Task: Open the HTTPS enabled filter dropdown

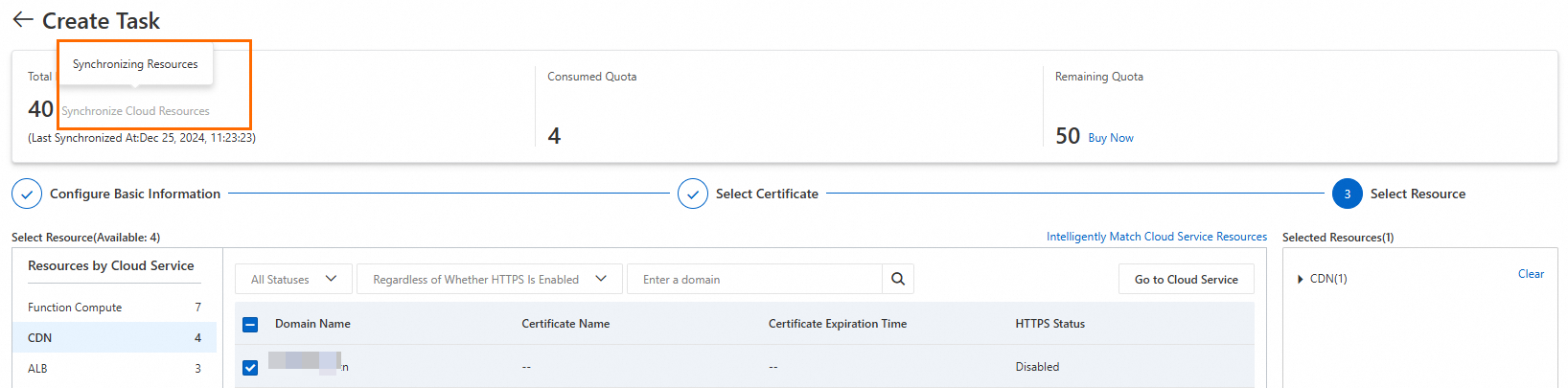Action: [x=489, y=279]
